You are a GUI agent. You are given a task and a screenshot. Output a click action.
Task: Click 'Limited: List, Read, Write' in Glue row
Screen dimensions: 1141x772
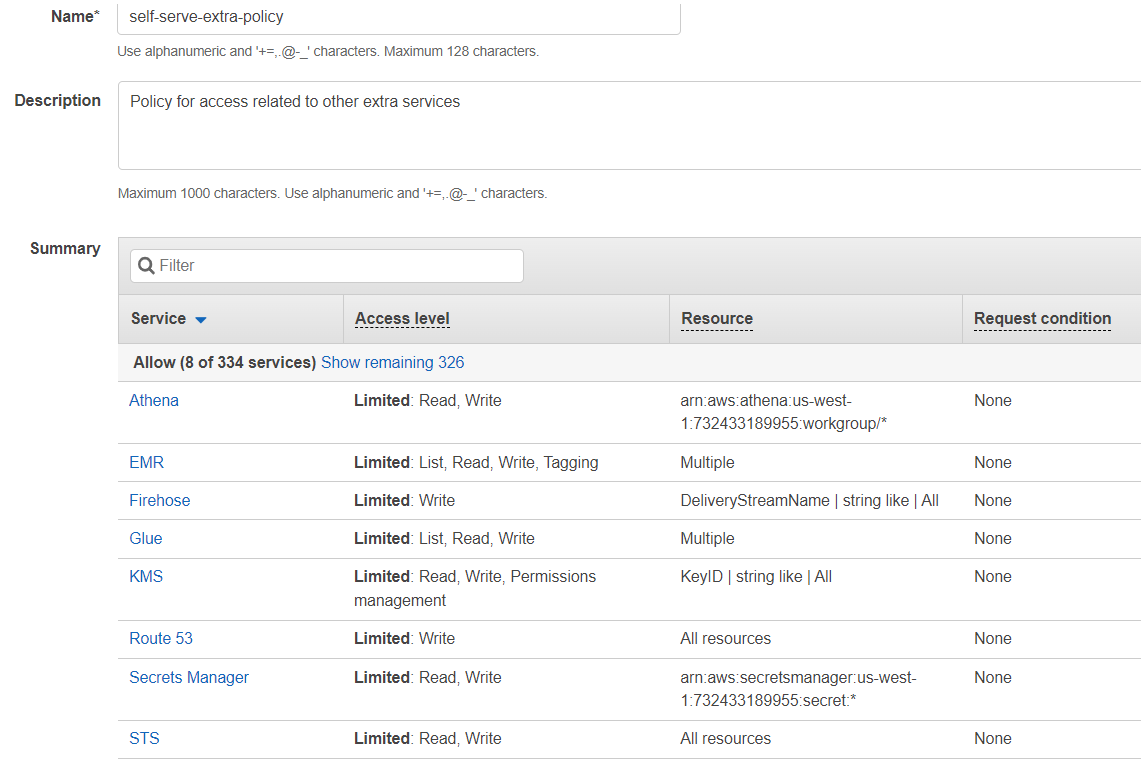[444, 538]
